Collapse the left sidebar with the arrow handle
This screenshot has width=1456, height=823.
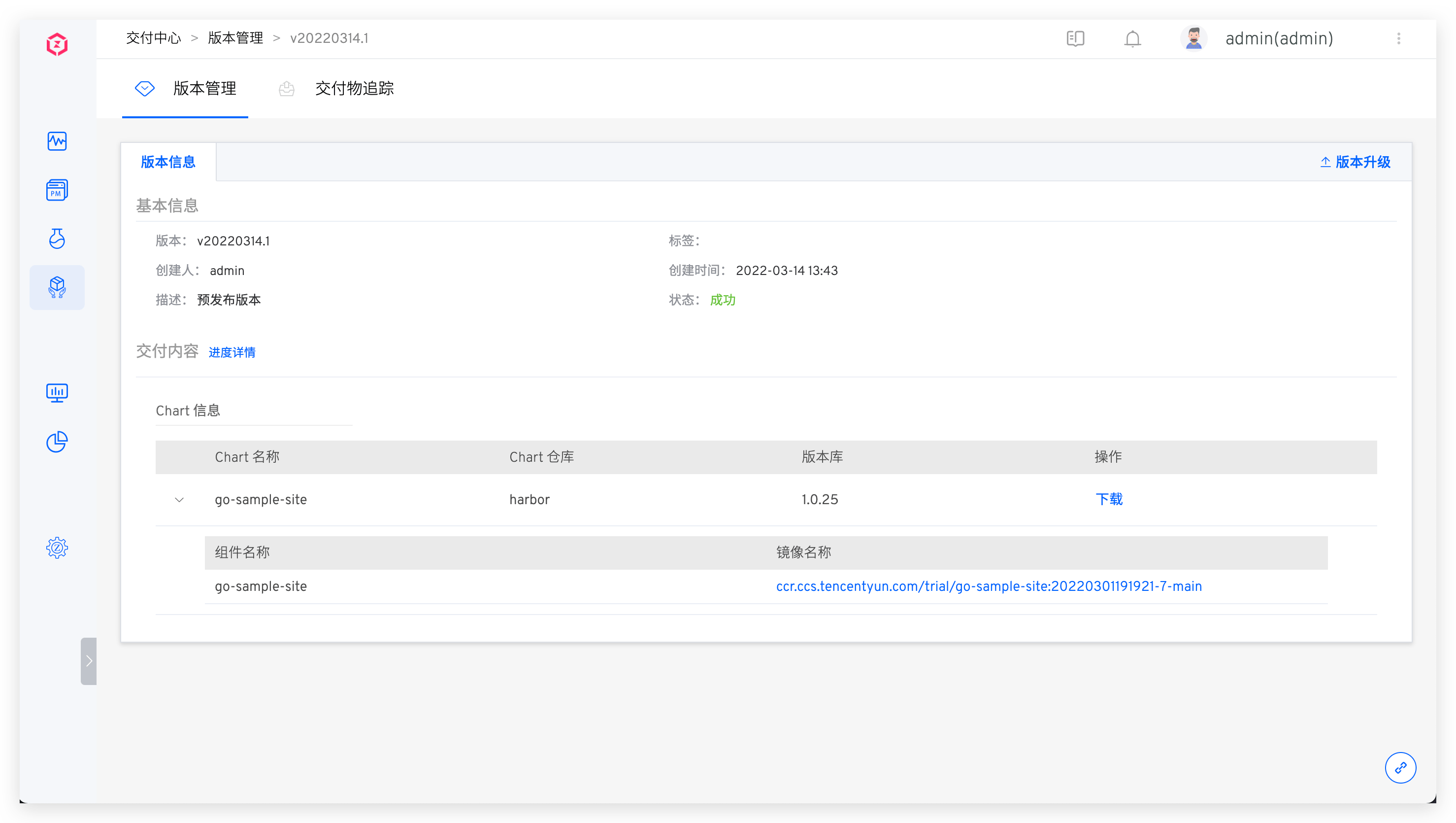[x=89, y=661]
